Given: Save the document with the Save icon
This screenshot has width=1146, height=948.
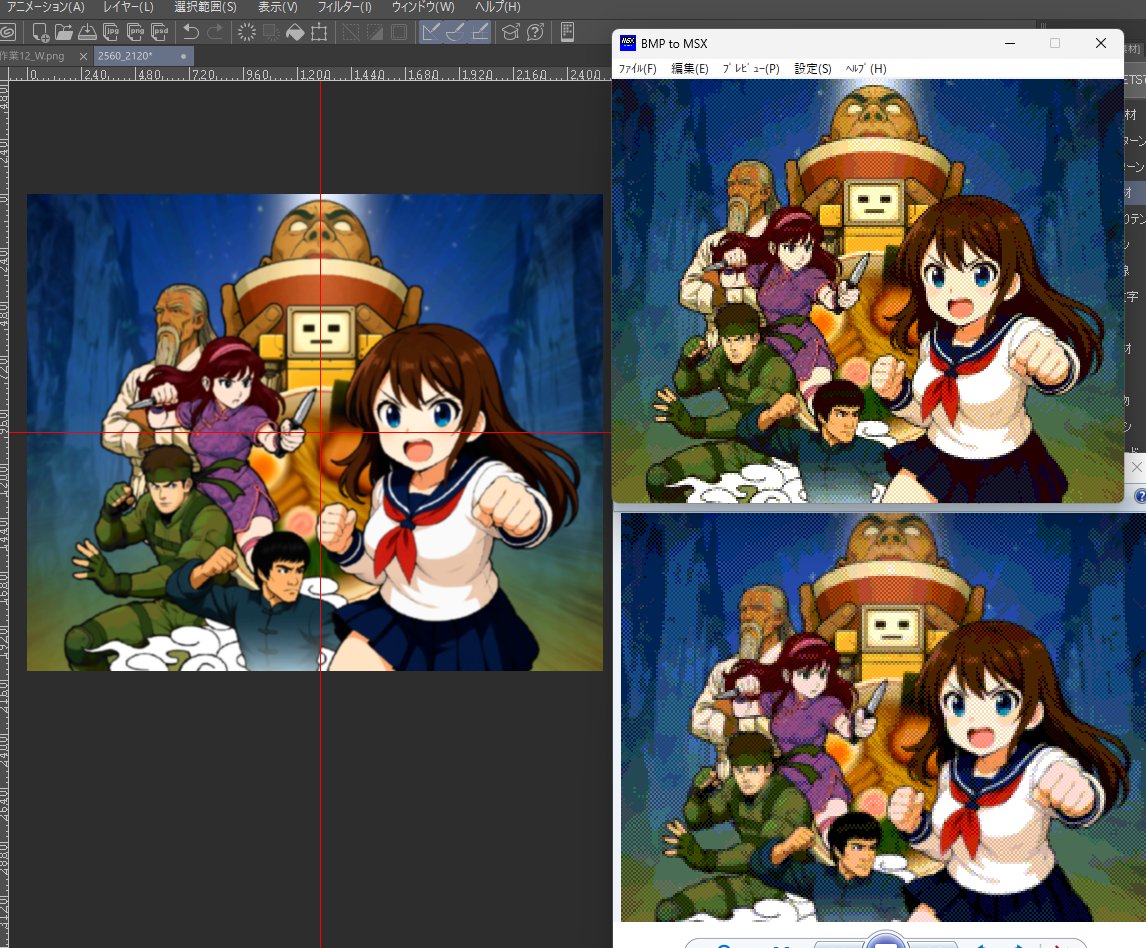Looking at the screenshot, I should [x=87, y=32].
